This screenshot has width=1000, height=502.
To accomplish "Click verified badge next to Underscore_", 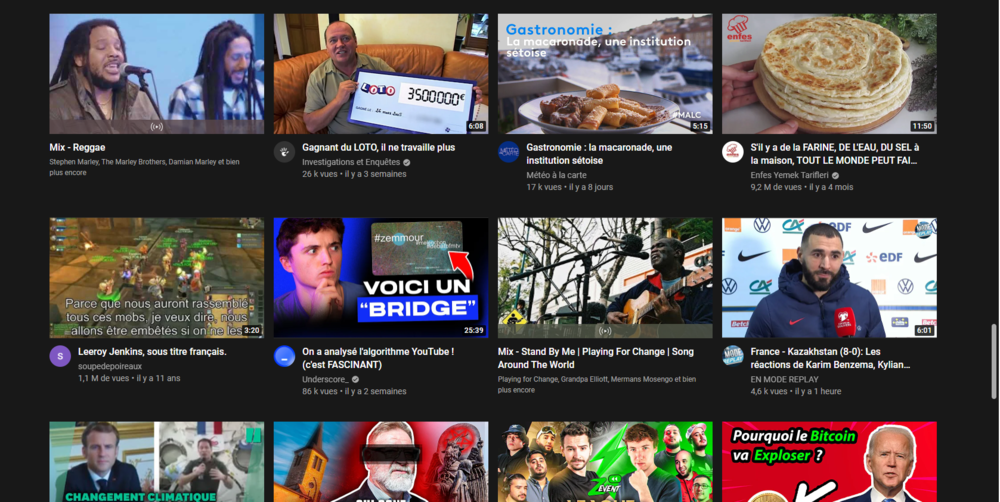I will tap(356, 380).
